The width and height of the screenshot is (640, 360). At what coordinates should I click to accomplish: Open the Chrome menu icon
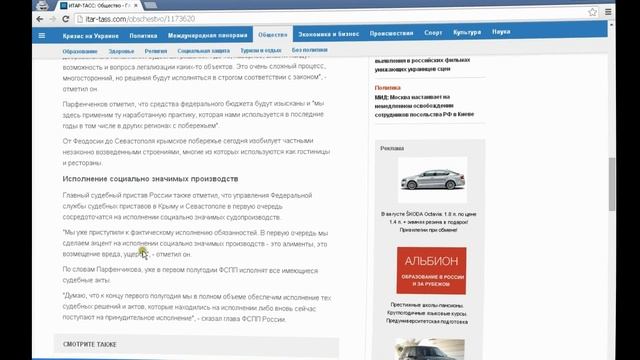608,12
